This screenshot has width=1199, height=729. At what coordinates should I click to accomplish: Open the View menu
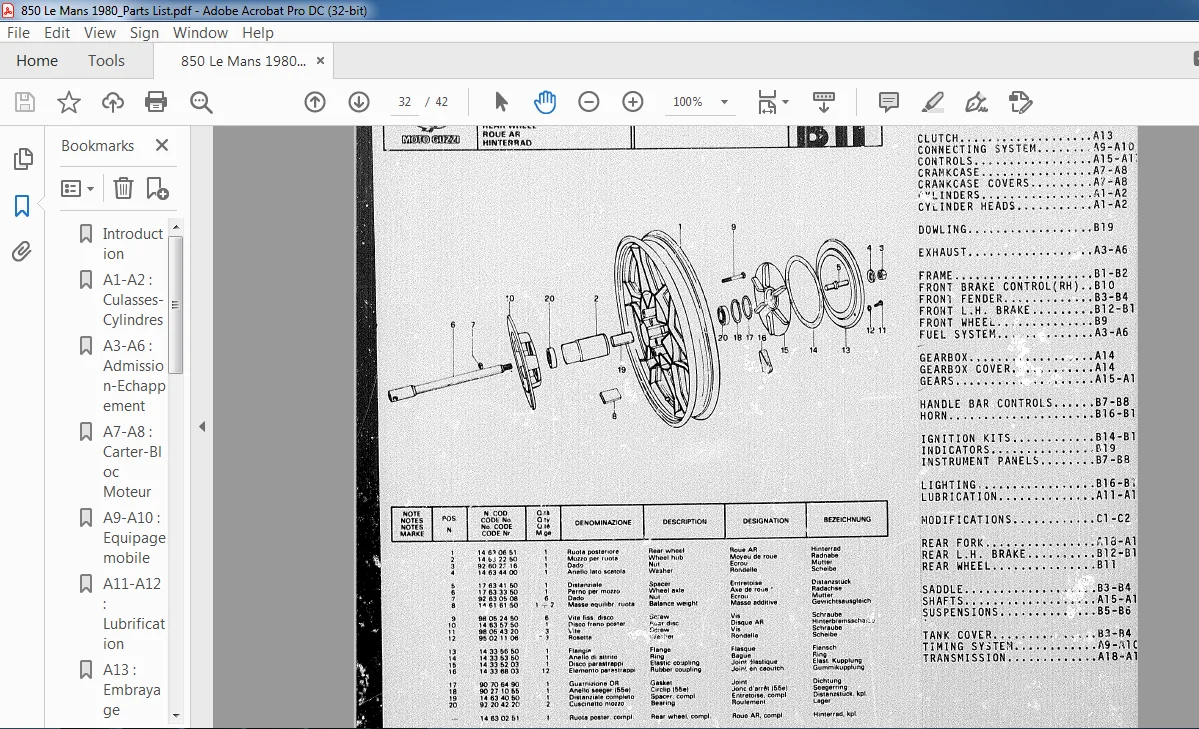click(99, 32)
